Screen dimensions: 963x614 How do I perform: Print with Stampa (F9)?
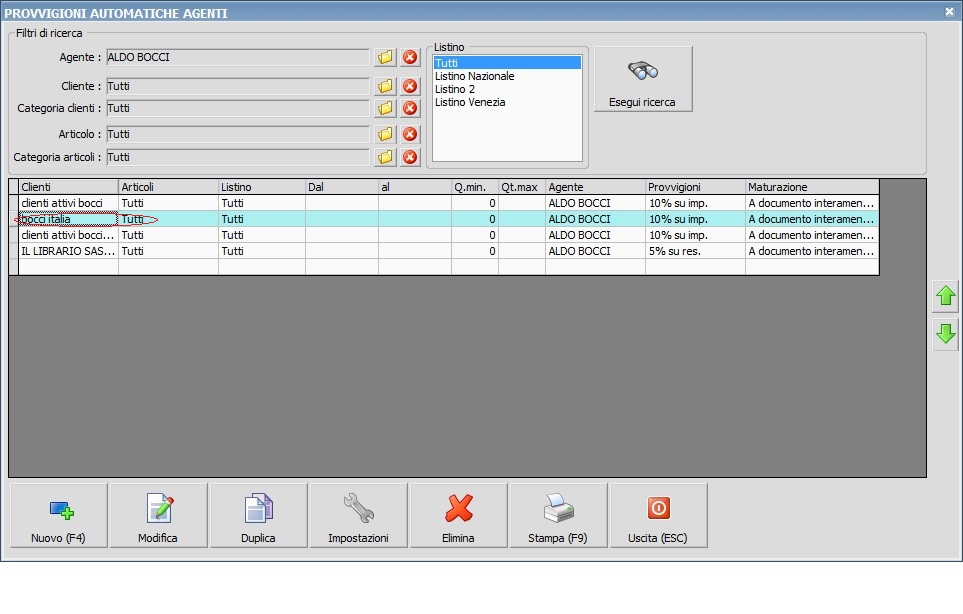pyautogui.click(x=558, y=515)
